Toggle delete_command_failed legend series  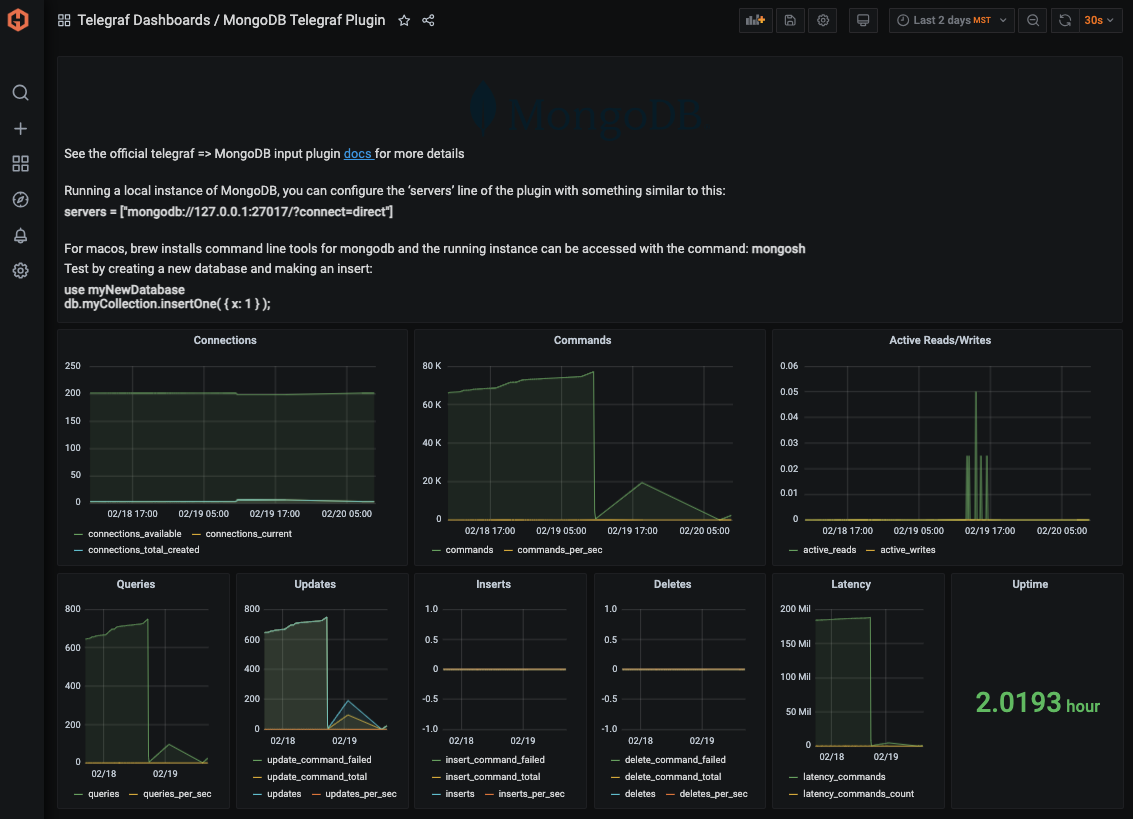(x=675, y=760)
